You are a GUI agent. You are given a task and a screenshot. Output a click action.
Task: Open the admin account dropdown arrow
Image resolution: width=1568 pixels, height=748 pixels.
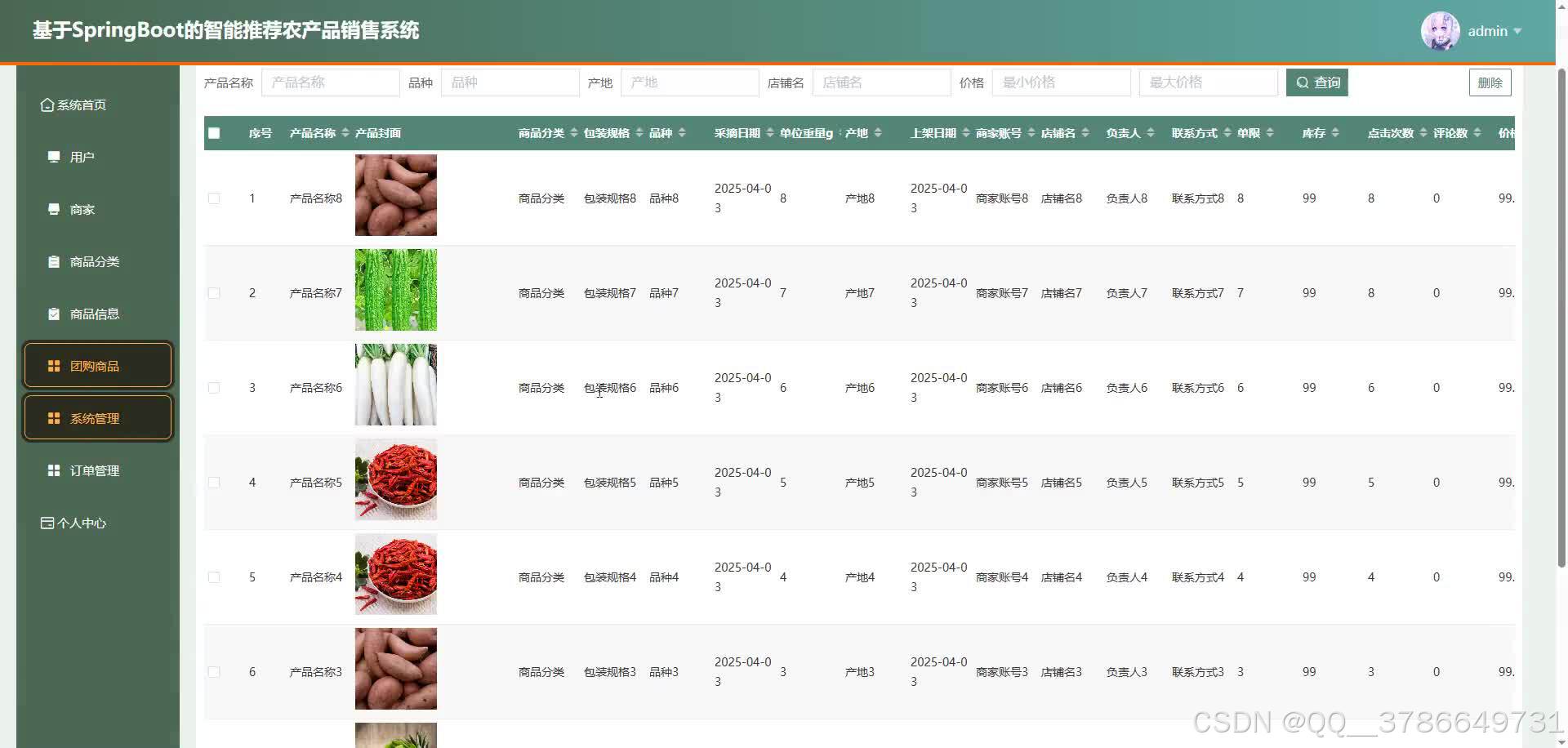[x=1519, y=31]
